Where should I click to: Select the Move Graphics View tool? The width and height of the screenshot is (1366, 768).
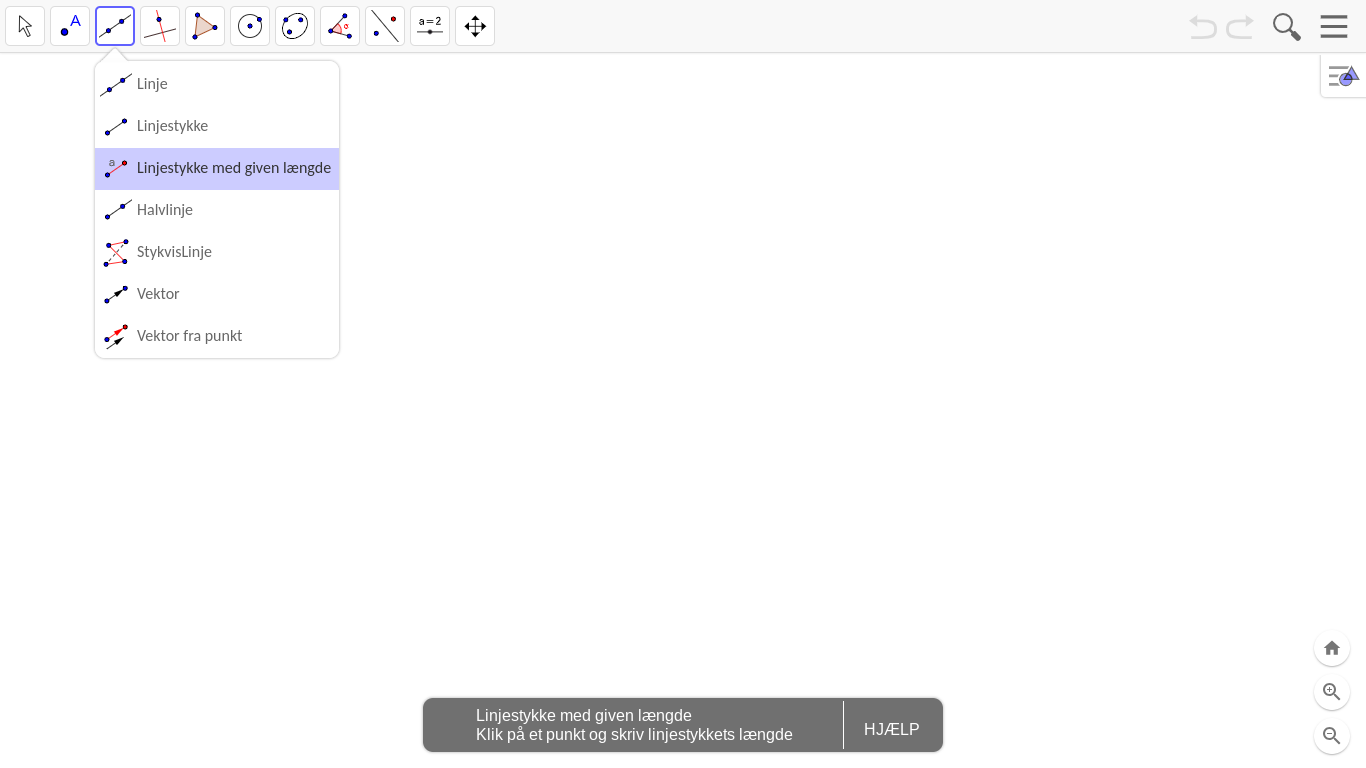[475, 26]
